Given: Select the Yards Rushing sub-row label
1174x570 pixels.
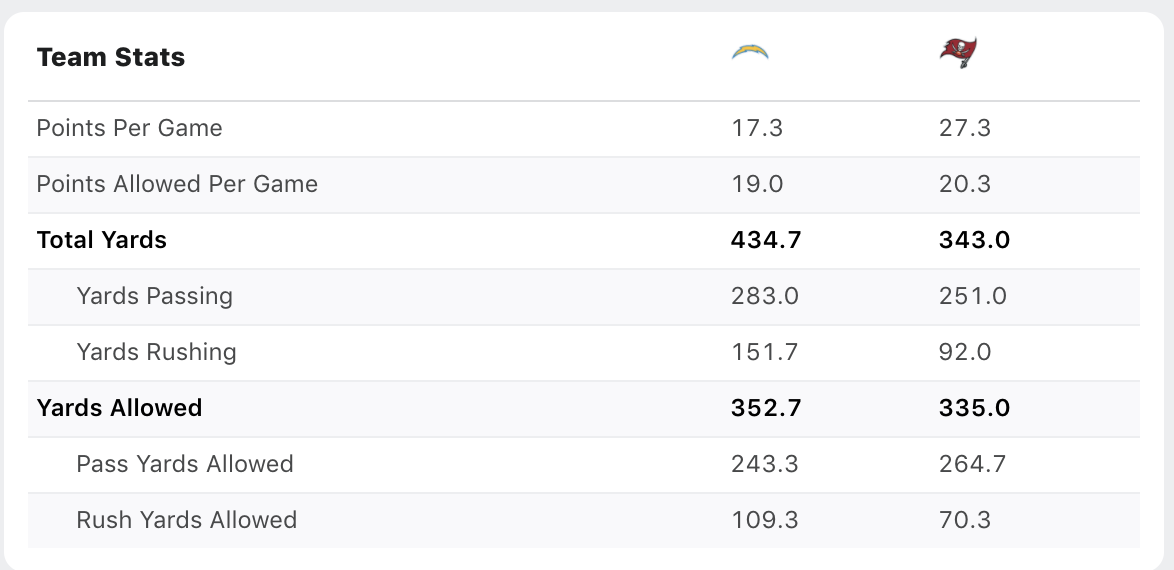Looking at the screenshot, I should pos(157,352).
